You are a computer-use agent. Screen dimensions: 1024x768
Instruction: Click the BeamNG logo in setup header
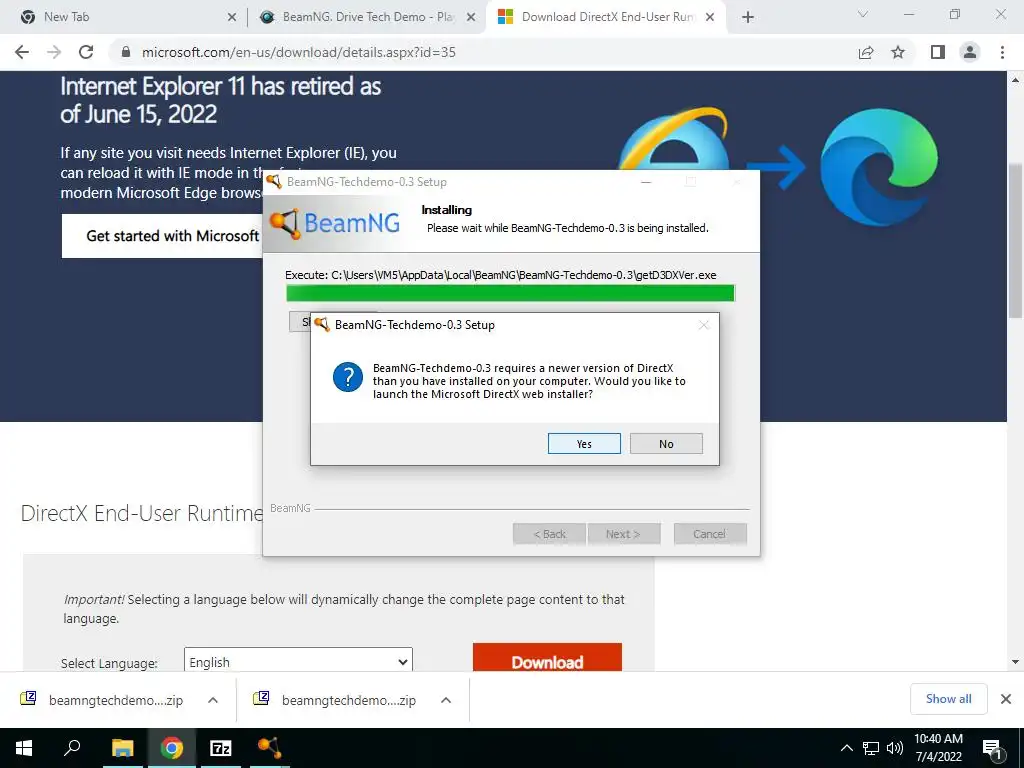click(x=334, y=223)
